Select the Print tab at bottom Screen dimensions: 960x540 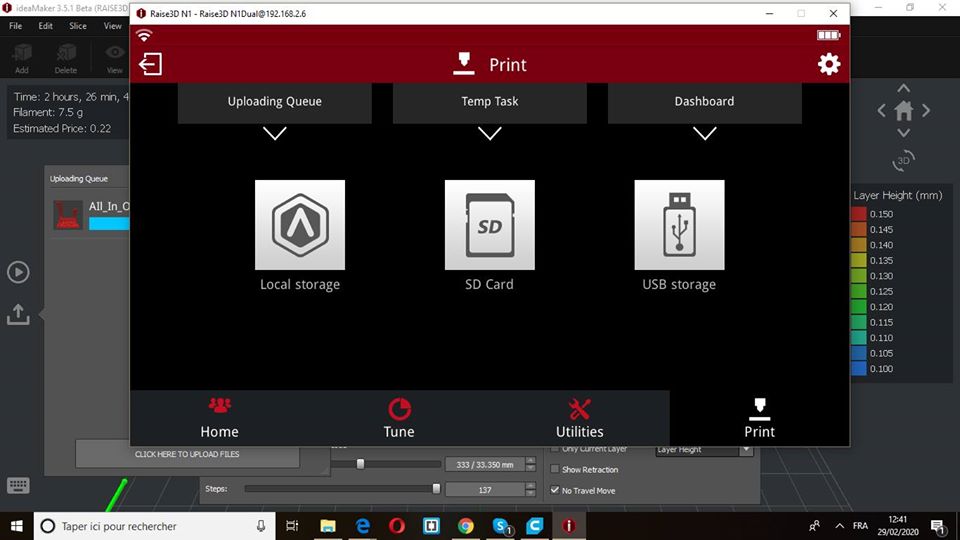(760, 418)
